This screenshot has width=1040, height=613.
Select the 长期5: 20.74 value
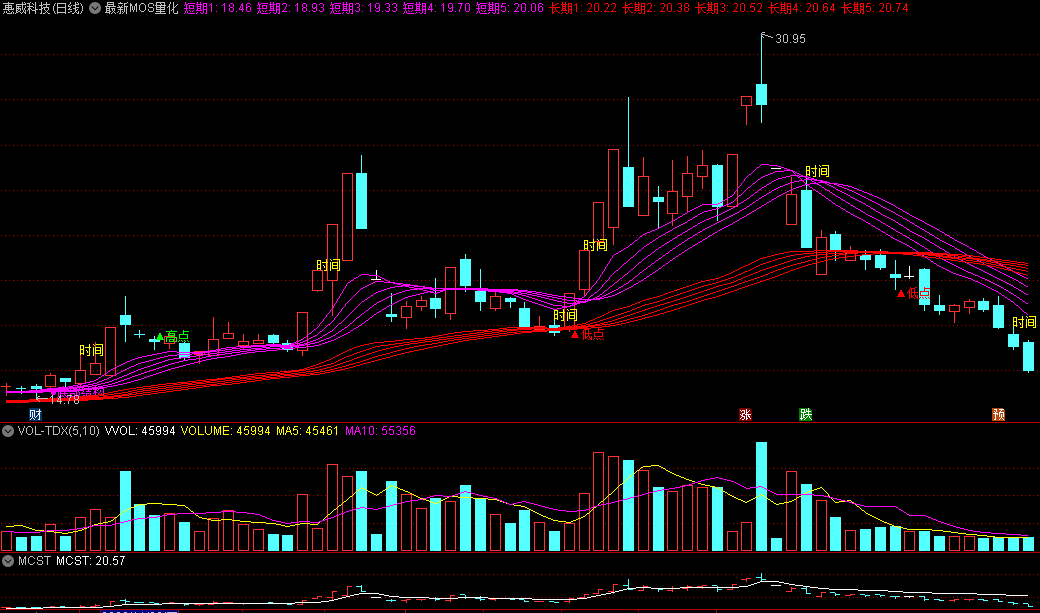875,9
